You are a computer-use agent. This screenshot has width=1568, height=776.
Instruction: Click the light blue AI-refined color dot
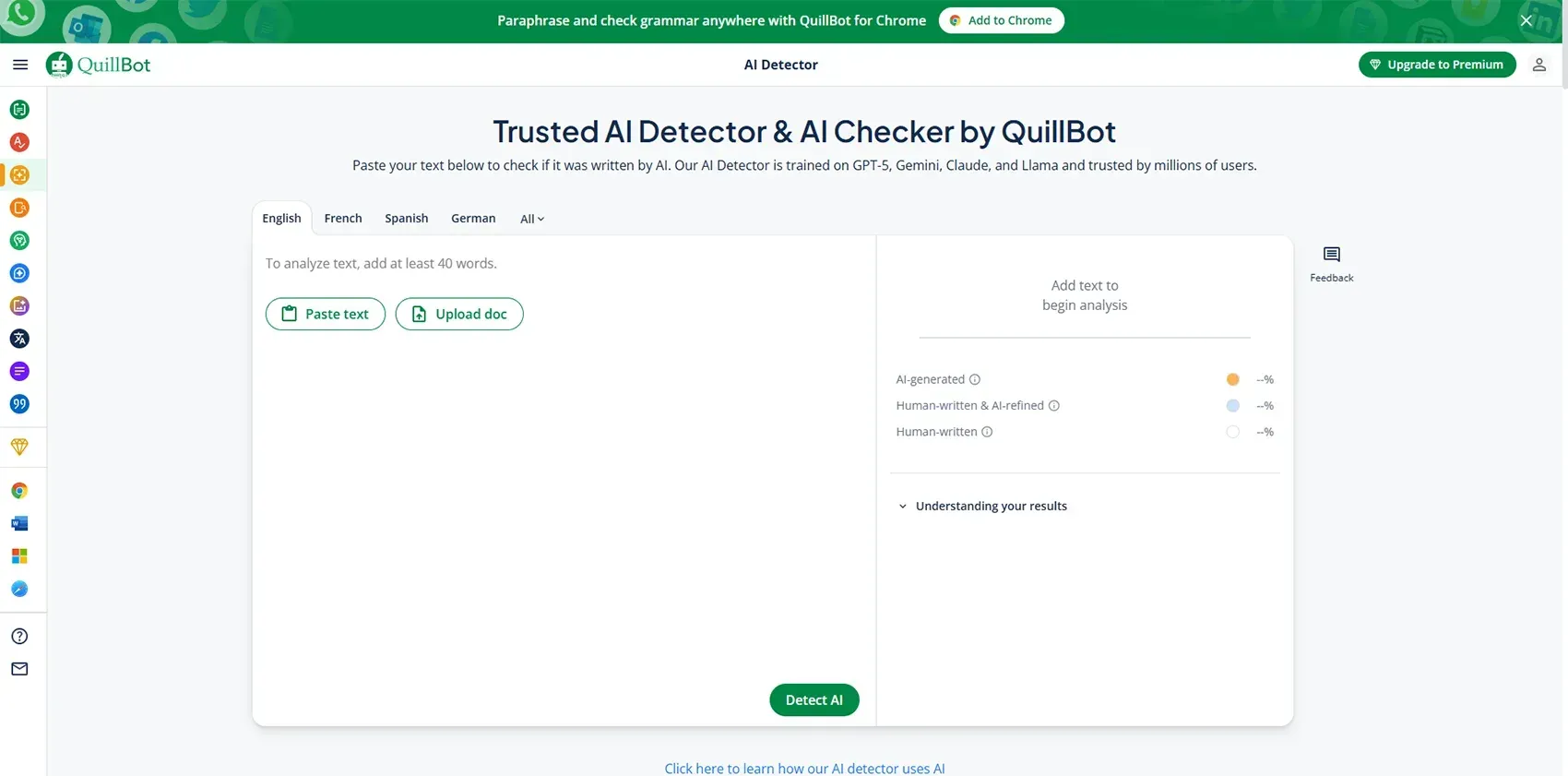[1233, 406]
